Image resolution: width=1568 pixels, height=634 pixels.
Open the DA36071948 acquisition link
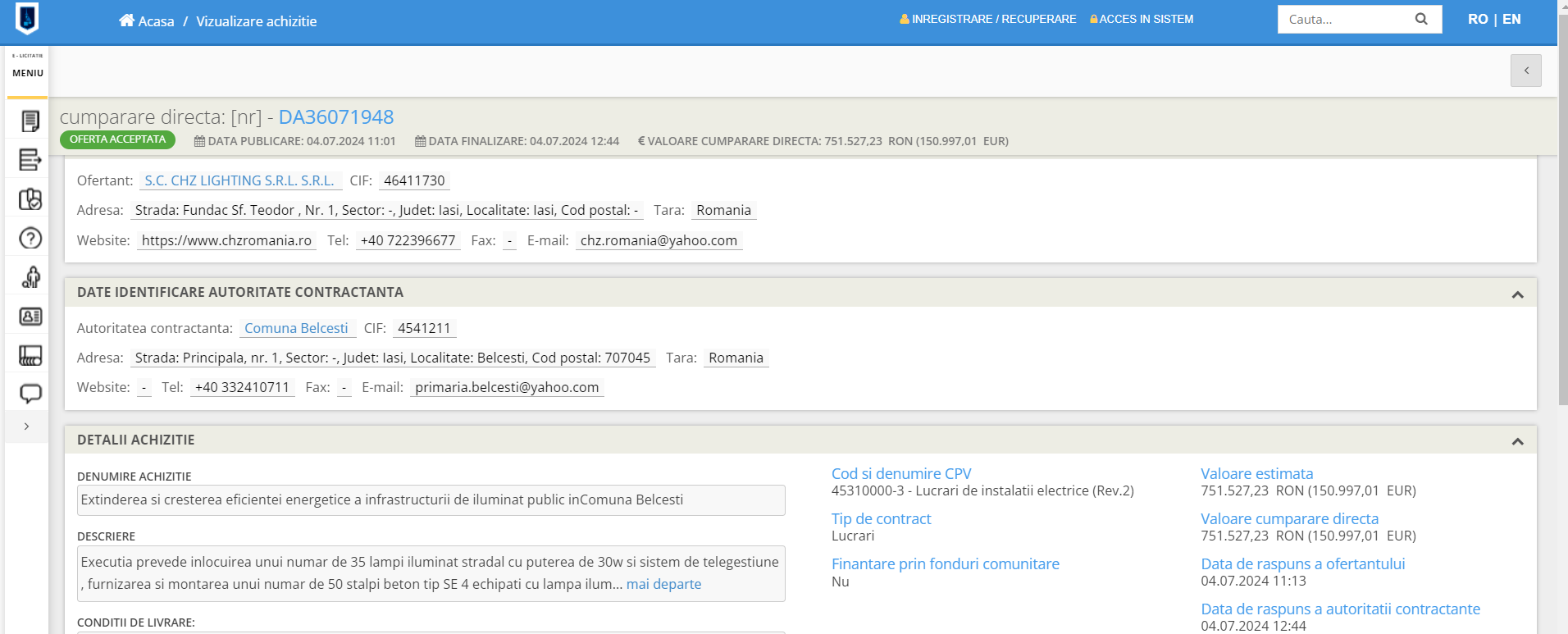[x=336, y=117]
